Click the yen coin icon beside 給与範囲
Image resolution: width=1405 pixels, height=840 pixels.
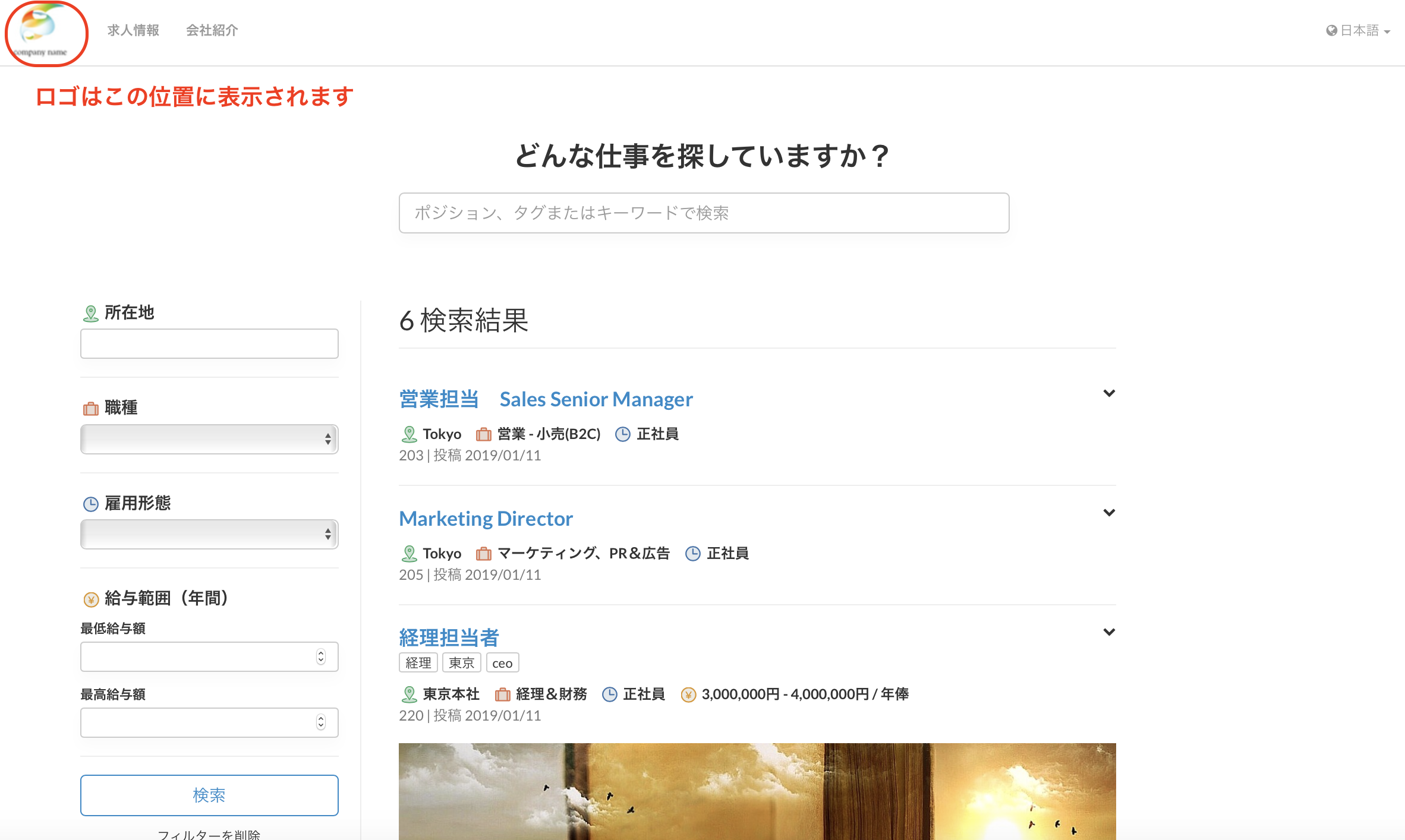(x=90, y=599)
